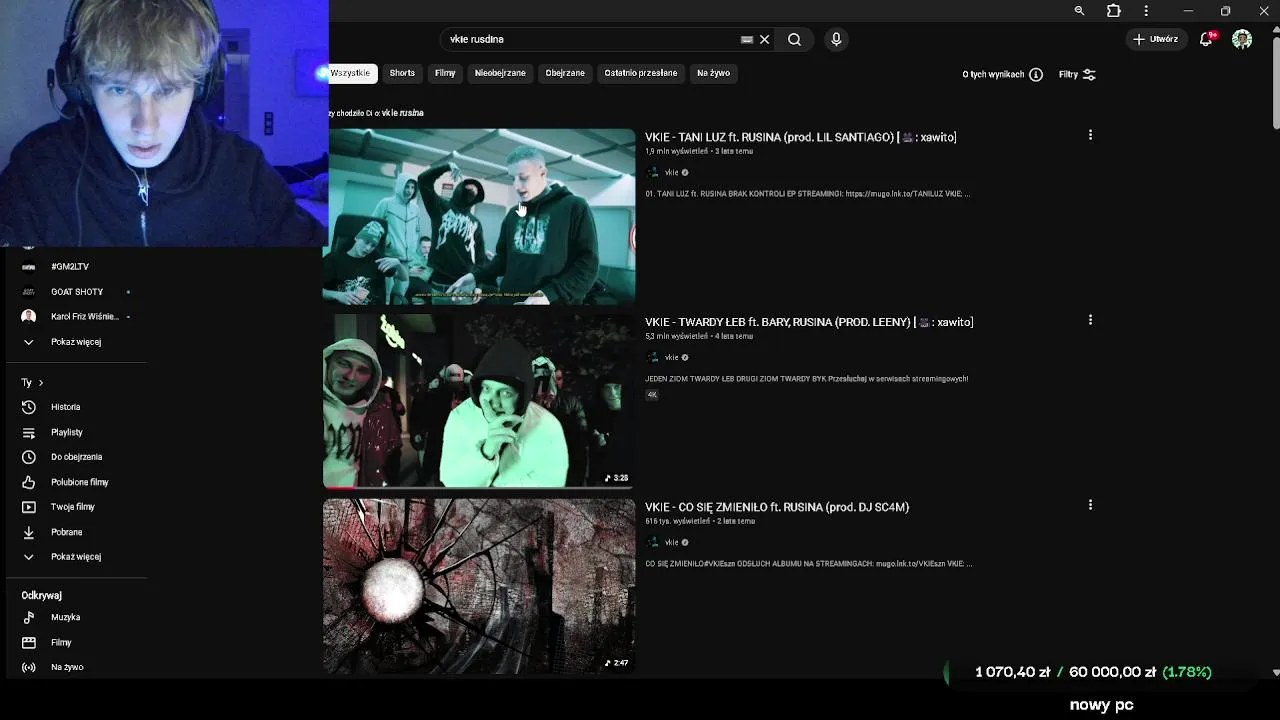1280x720 pixels.
Task: Open GOAT SHOTY subscription channel
Action: click(x=77, y=292)
